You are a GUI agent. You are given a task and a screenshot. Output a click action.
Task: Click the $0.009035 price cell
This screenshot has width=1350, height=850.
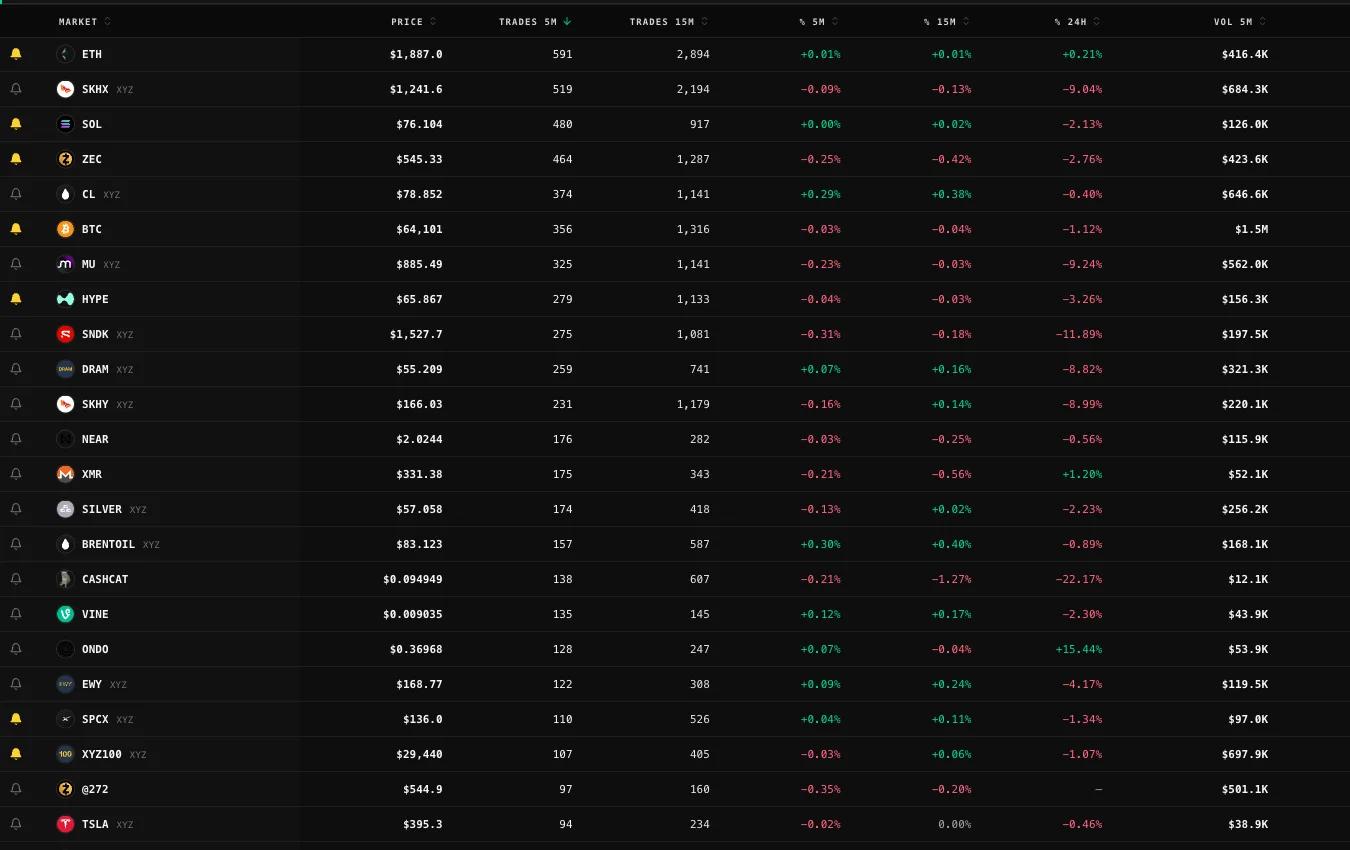(x=413, y=614)
